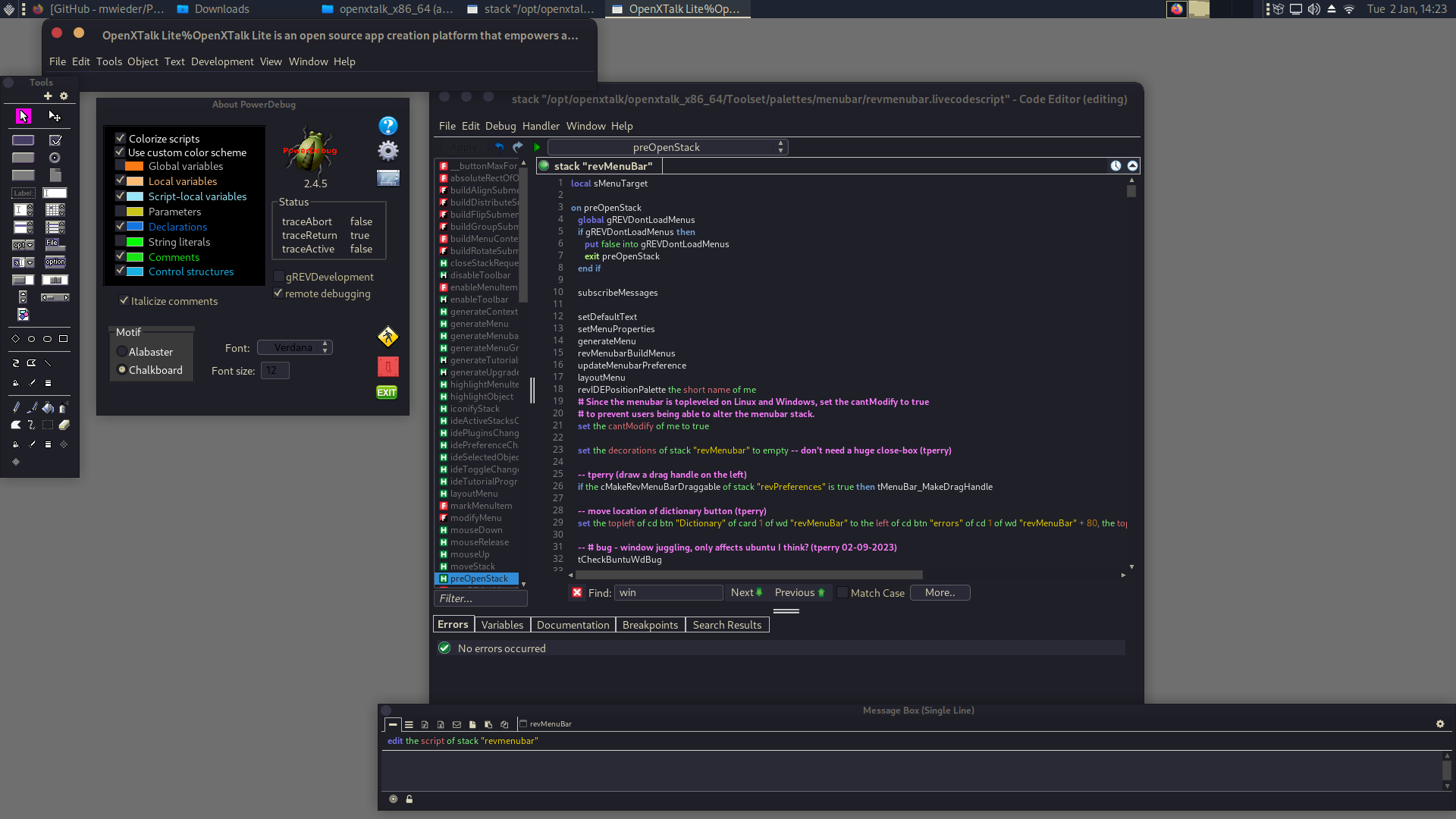
Task: Click the pedestrian warning sign icon in PowerDebug
Action: [x=388, y=336]
